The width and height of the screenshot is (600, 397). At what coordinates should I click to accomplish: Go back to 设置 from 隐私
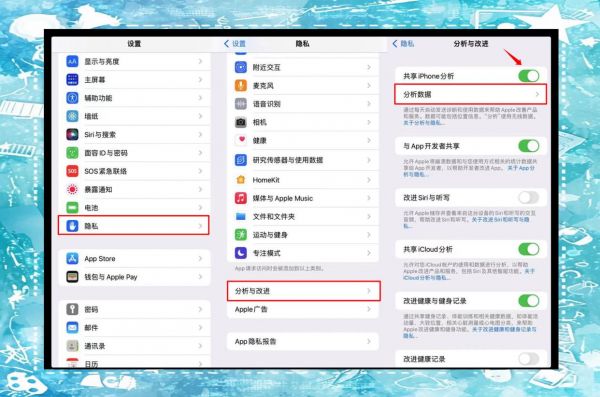[x=235, y=44]
